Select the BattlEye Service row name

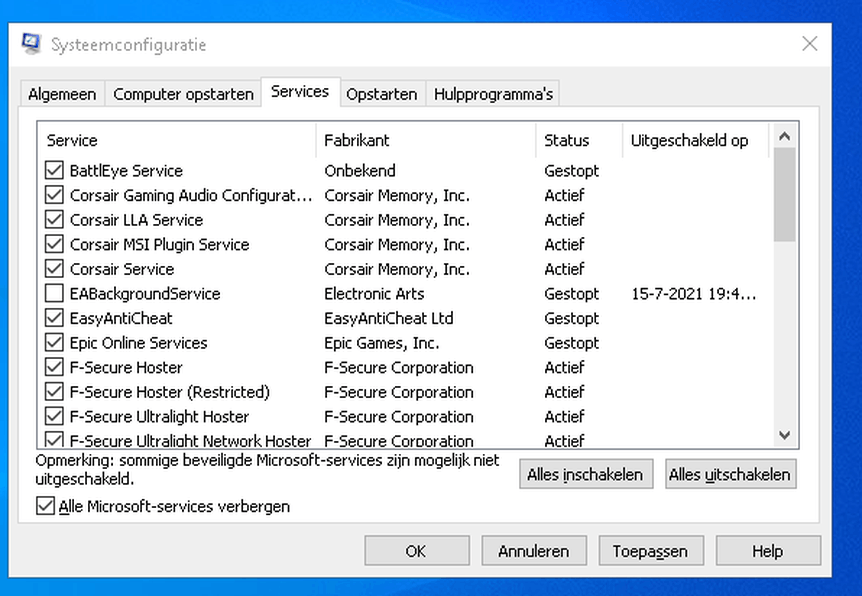126,171
